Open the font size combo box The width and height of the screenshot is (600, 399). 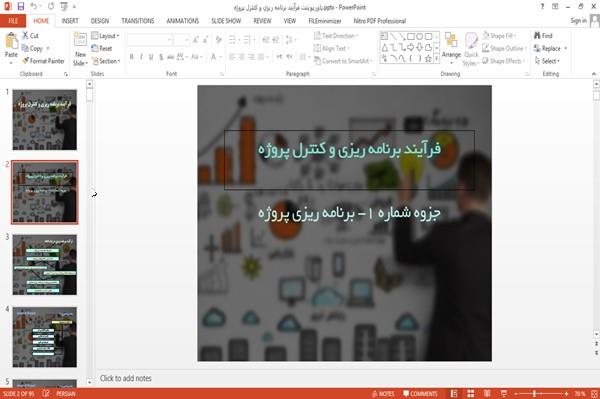tap(181, 40)
